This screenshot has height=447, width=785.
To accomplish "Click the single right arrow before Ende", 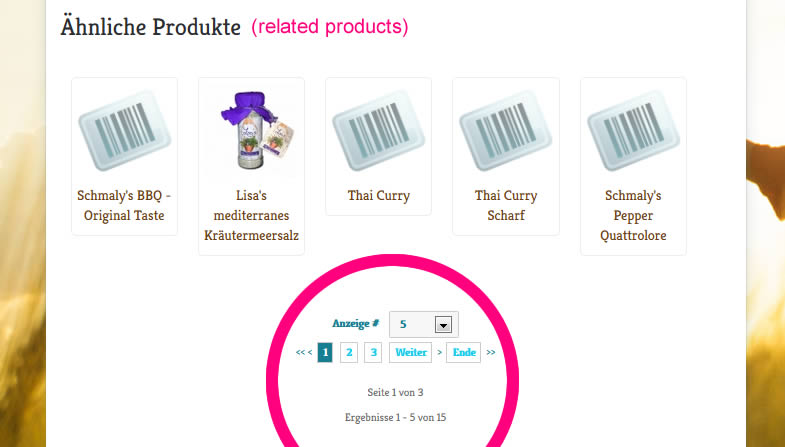I will coord(439,352).
